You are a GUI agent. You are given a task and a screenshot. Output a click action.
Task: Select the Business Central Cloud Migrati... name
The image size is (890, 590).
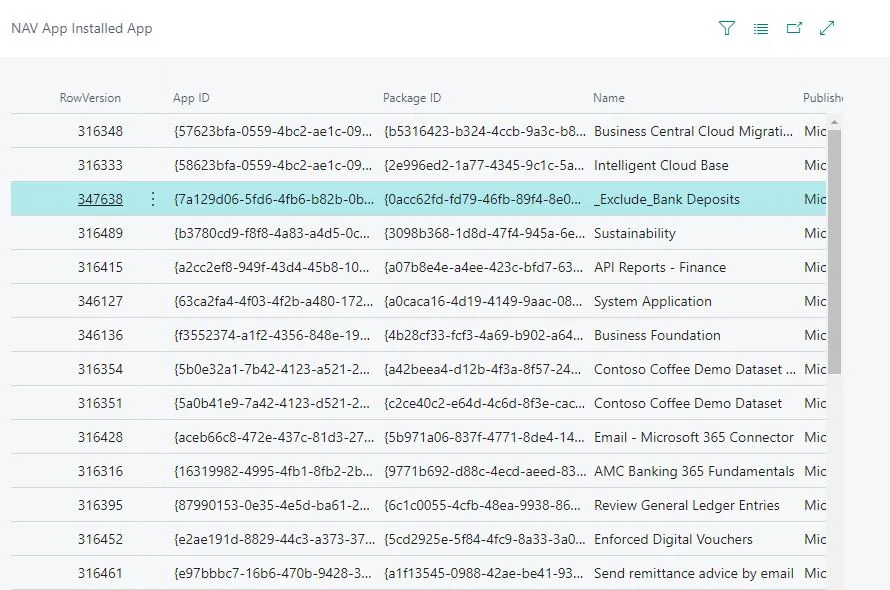point(694,131)
